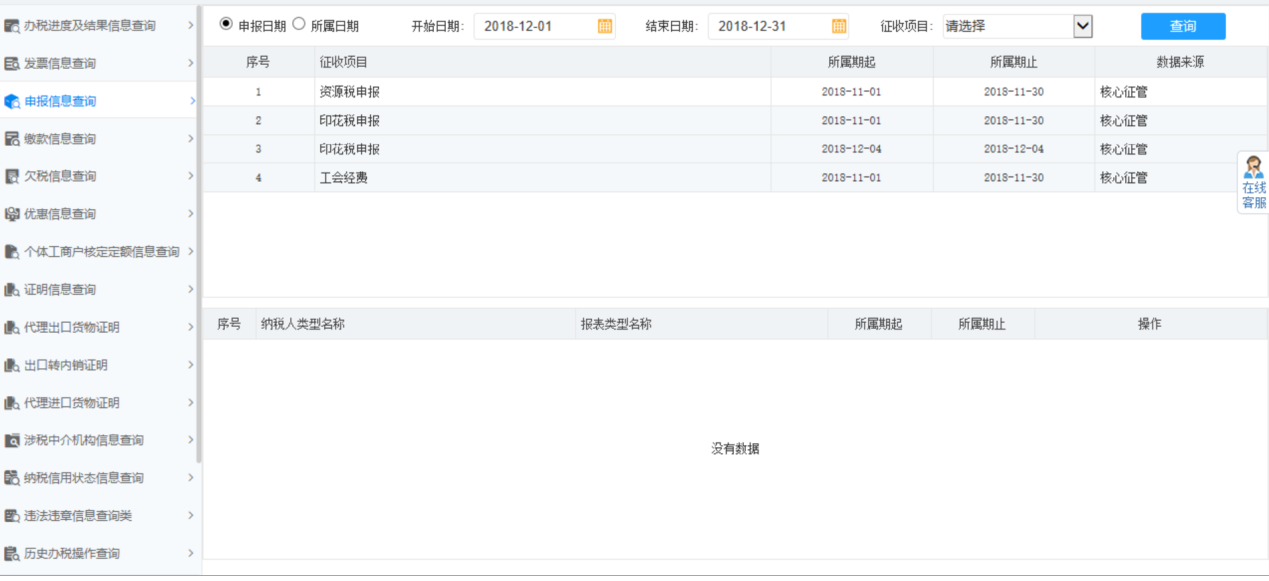Open the end date calendar icon
1269x581 pixels.
coord(839,26)
